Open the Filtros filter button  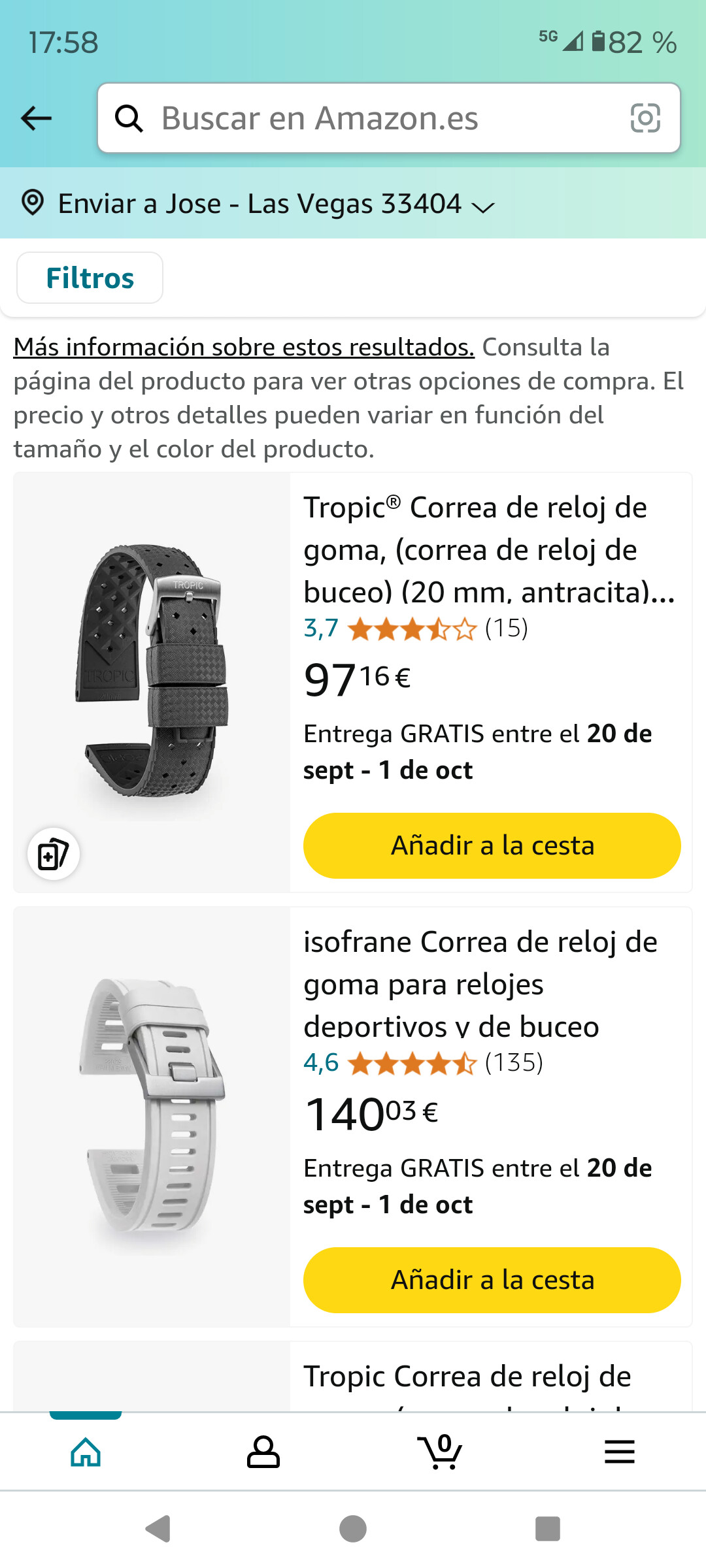click(x=90, y=278)
